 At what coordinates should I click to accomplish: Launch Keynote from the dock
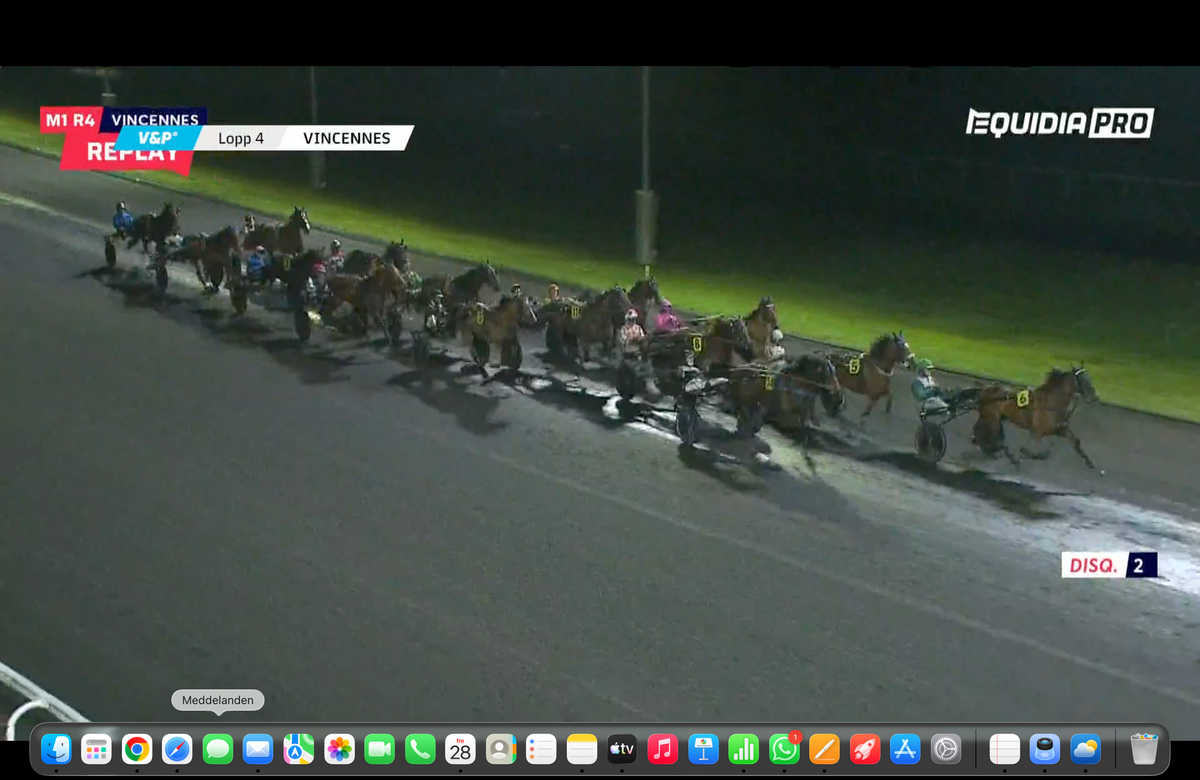[703, 748]
